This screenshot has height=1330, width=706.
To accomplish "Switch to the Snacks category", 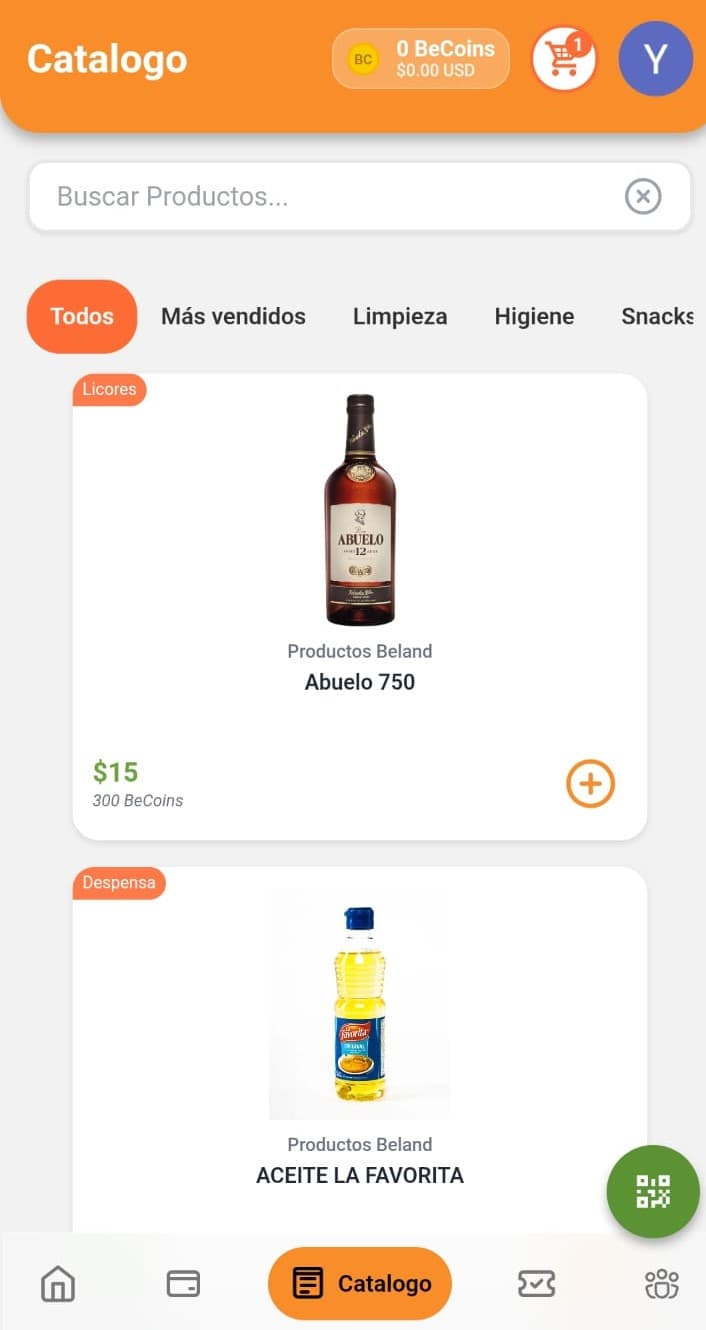I will (x=658, y=316).
